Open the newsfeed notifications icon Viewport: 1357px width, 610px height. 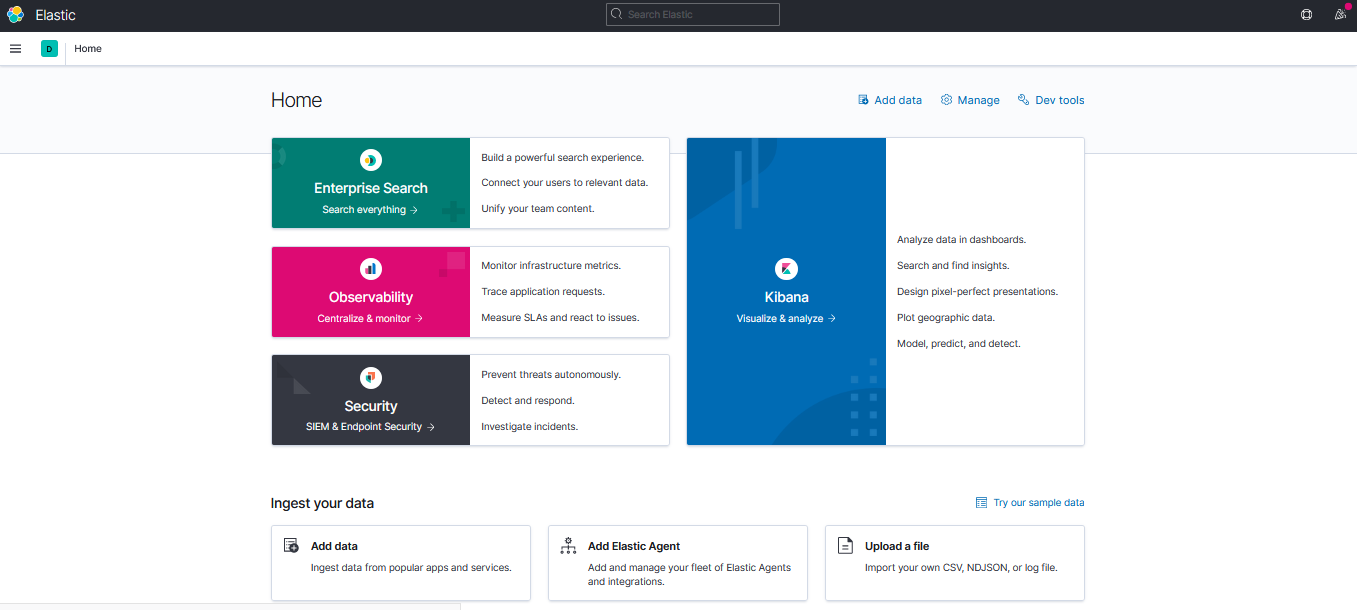pyautogui.click(x=1340, y=15)
